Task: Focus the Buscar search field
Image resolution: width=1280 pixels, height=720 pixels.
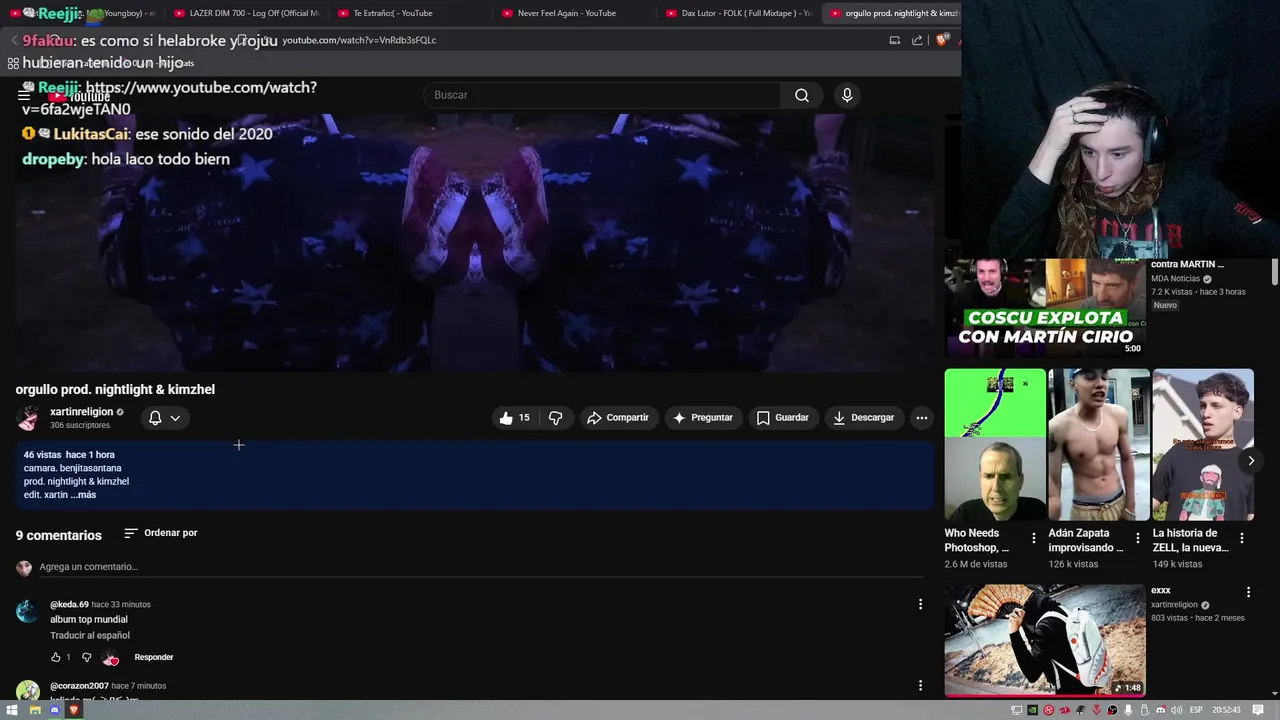Action: point(602,95)
